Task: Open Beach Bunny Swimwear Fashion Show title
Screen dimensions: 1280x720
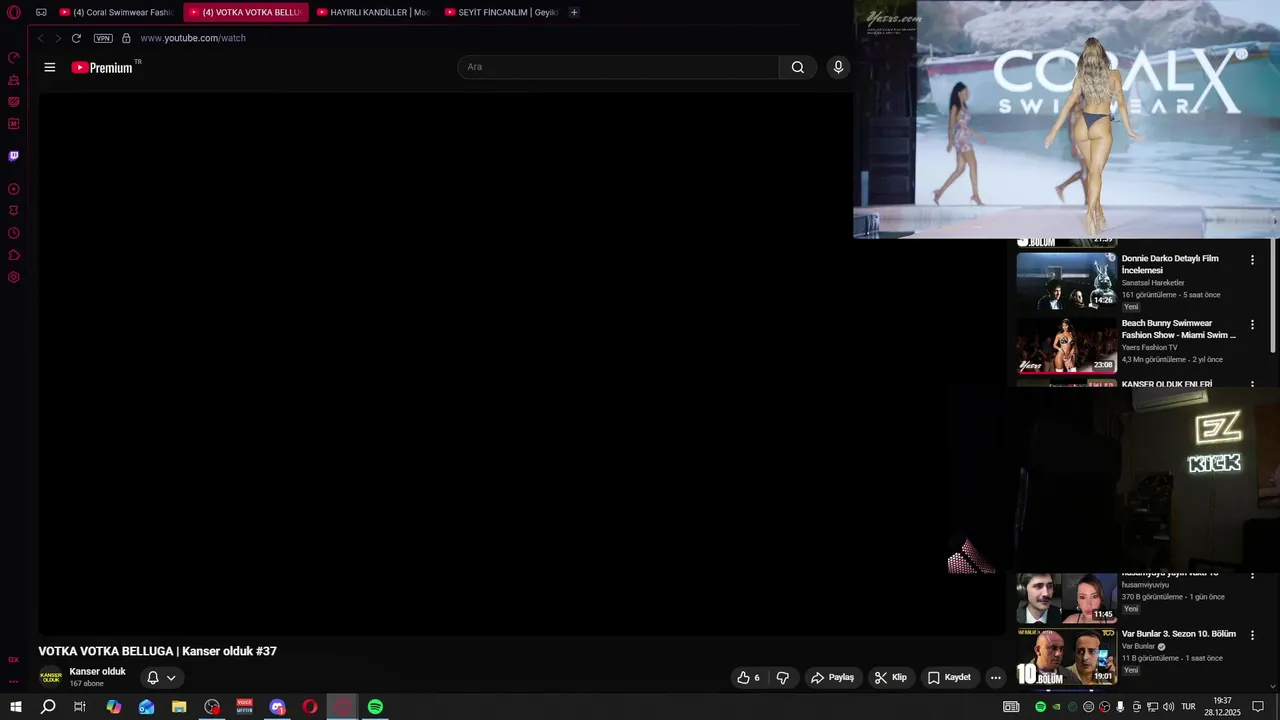Action: click(1178, 329)
